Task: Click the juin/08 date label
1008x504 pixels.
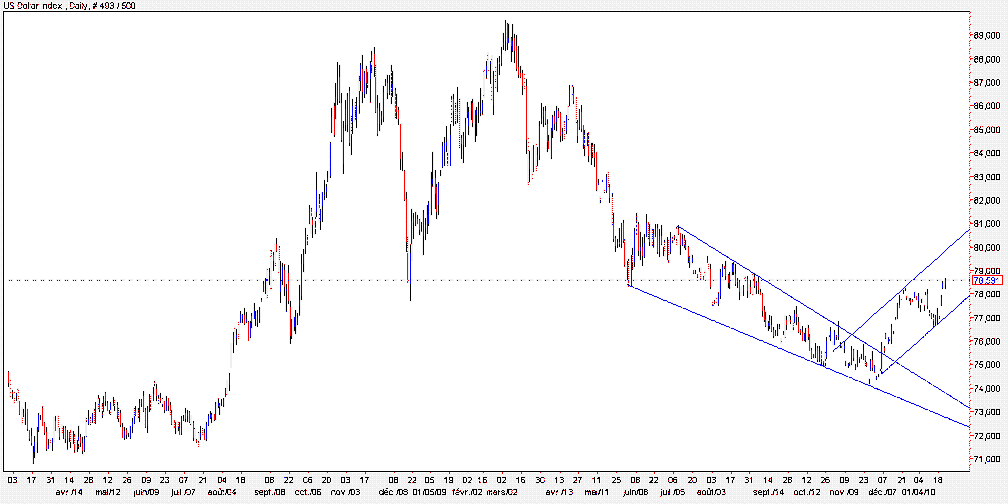Action: [x=634, y=492]
